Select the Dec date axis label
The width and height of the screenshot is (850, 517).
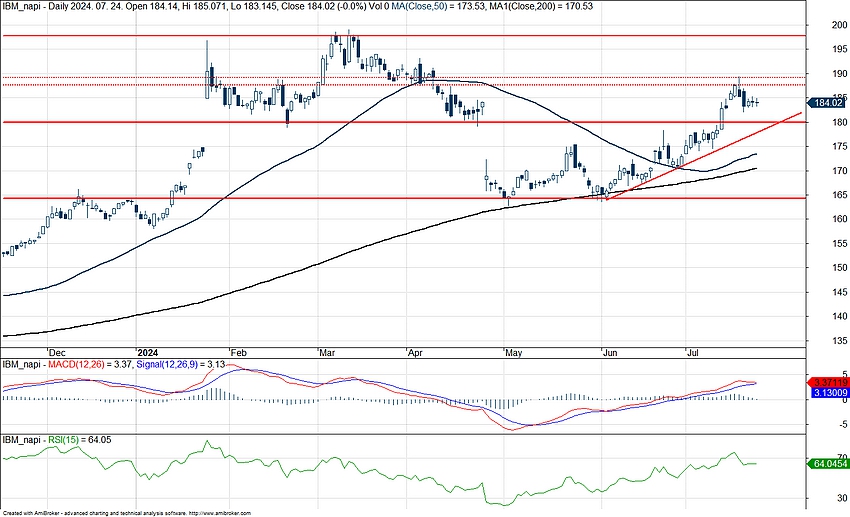pos(56,353)
